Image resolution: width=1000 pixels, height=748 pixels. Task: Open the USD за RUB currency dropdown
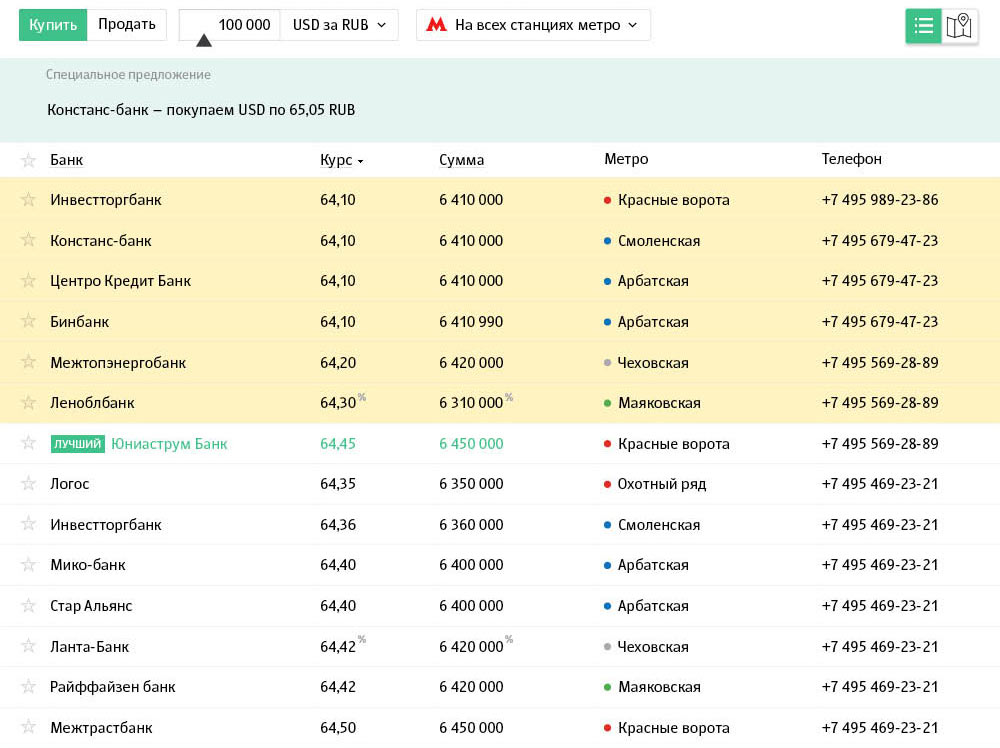click(339, 25)
